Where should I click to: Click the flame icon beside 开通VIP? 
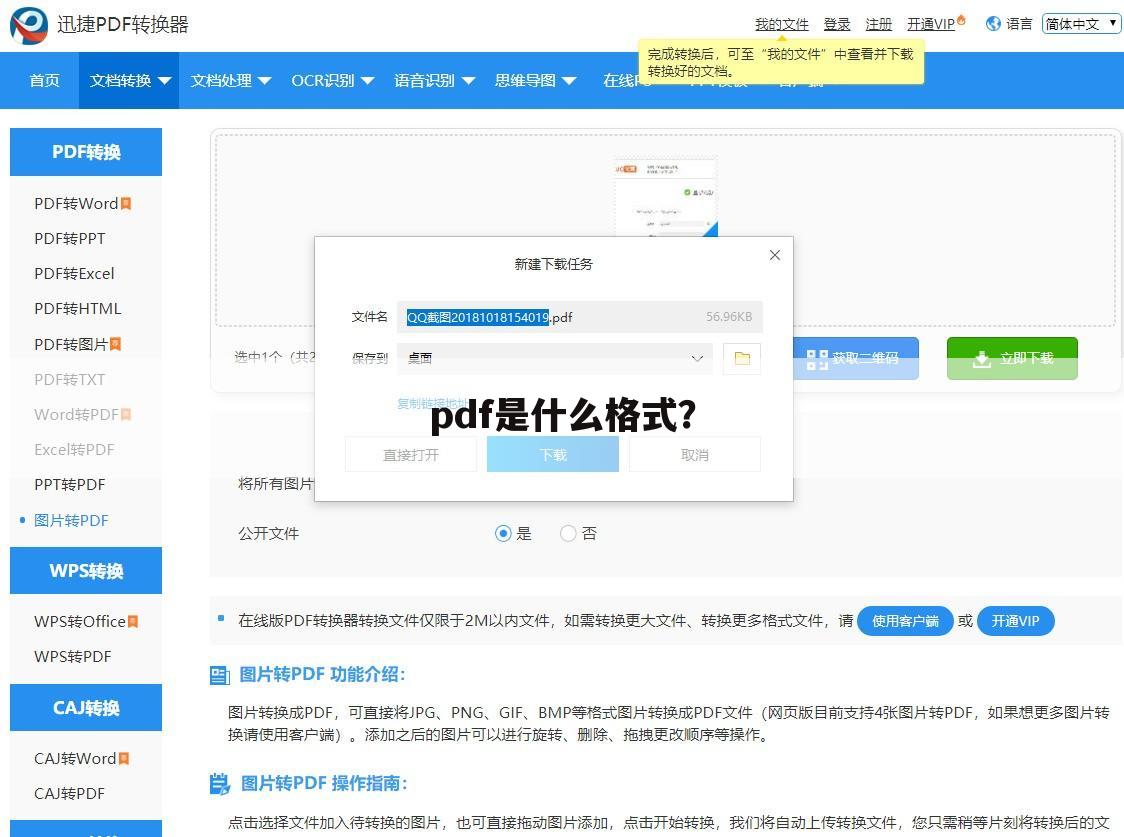pos(961,20)
